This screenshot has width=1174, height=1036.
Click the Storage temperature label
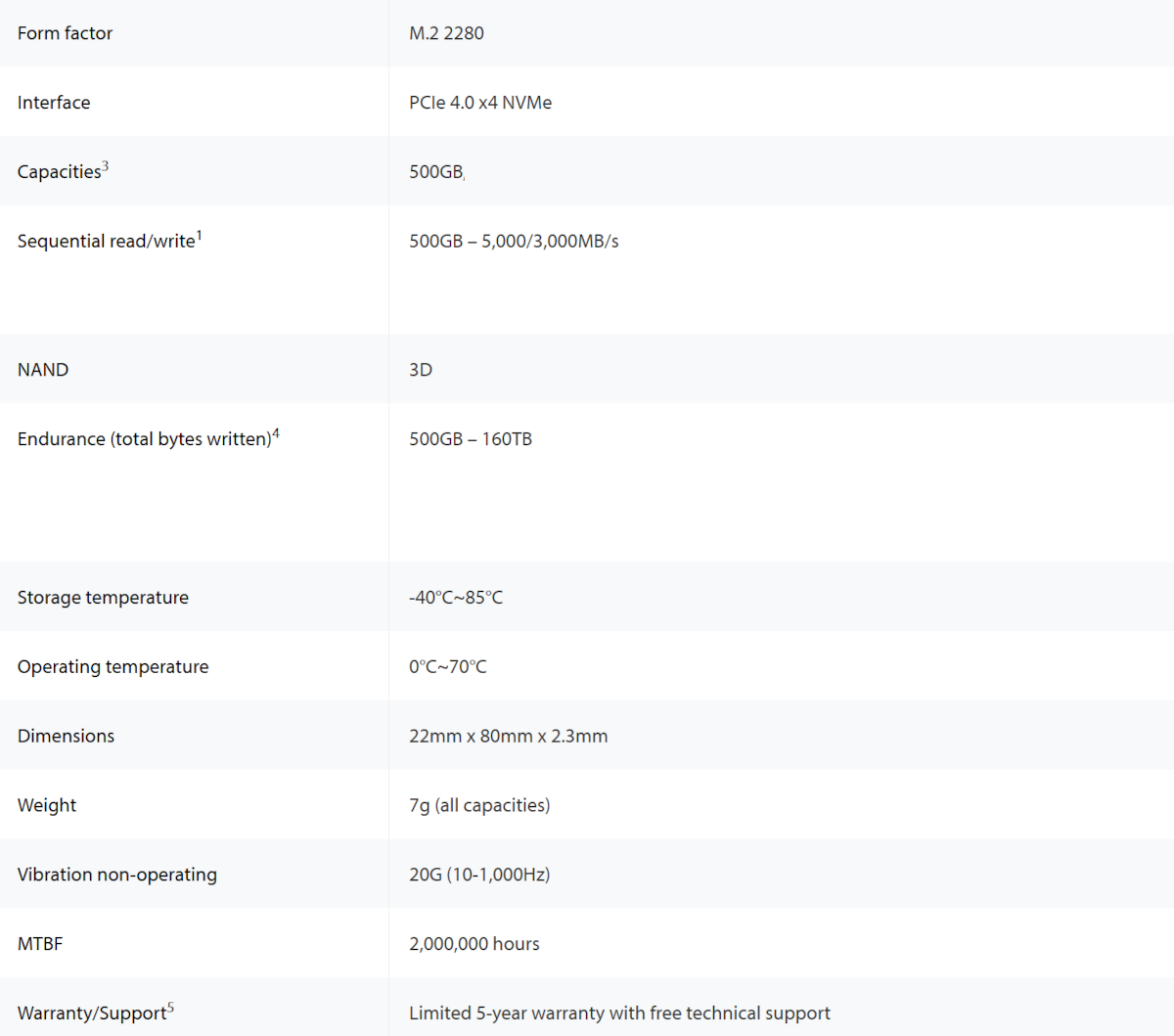pyautogui.click(x=103, y=598)
